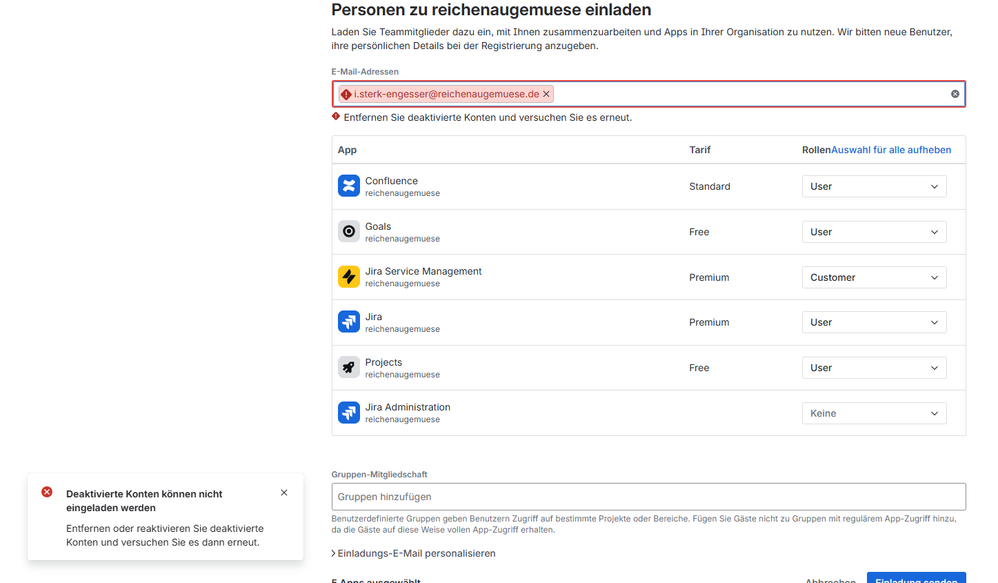Expand Einladungs-E-Mail personalisieren
The image size is (998, 583).
click(x=413, y=553)
